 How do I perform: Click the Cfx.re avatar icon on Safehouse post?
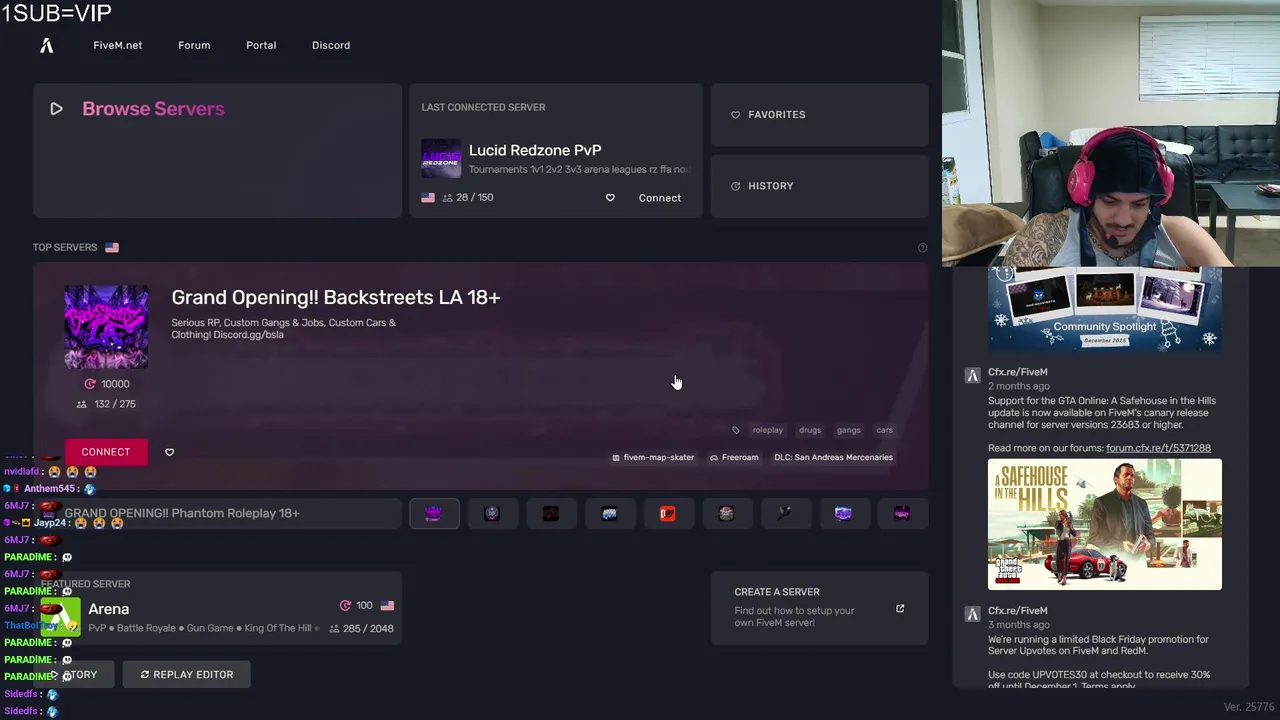[972, 375]
